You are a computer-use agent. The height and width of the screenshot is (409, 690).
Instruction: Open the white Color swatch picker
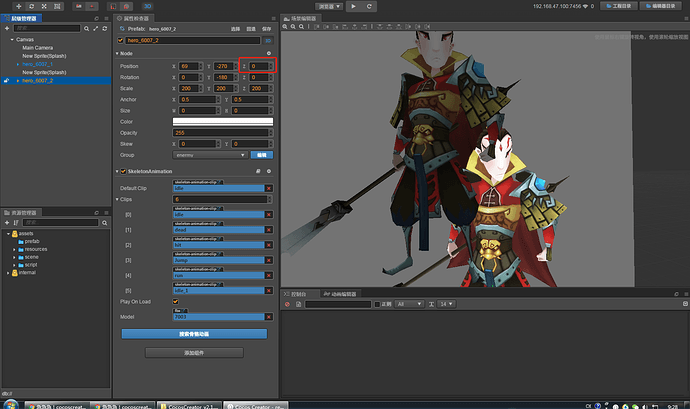click(223, 122)
